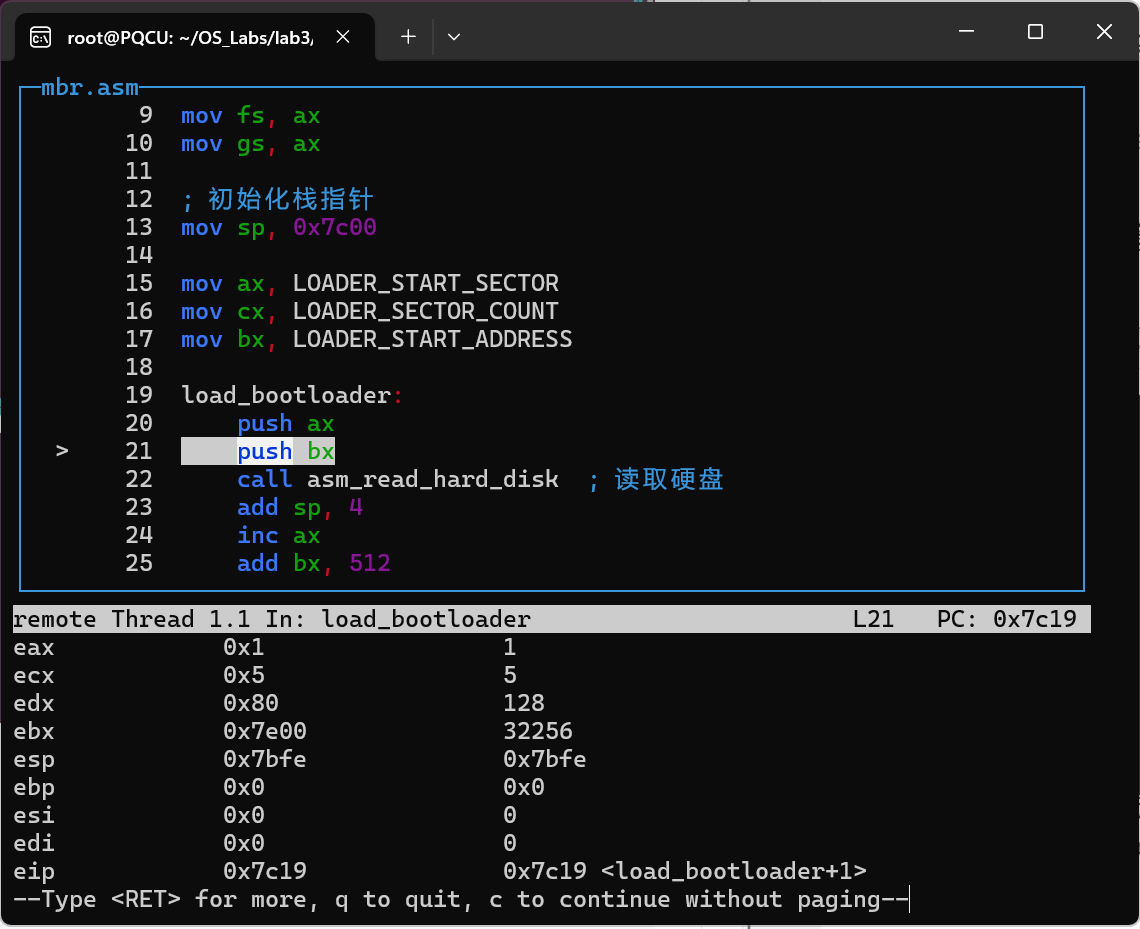Screen dimensions: 1140x929
Task: Click line 10 'mov gs, ax'
Action: point(251,144)
